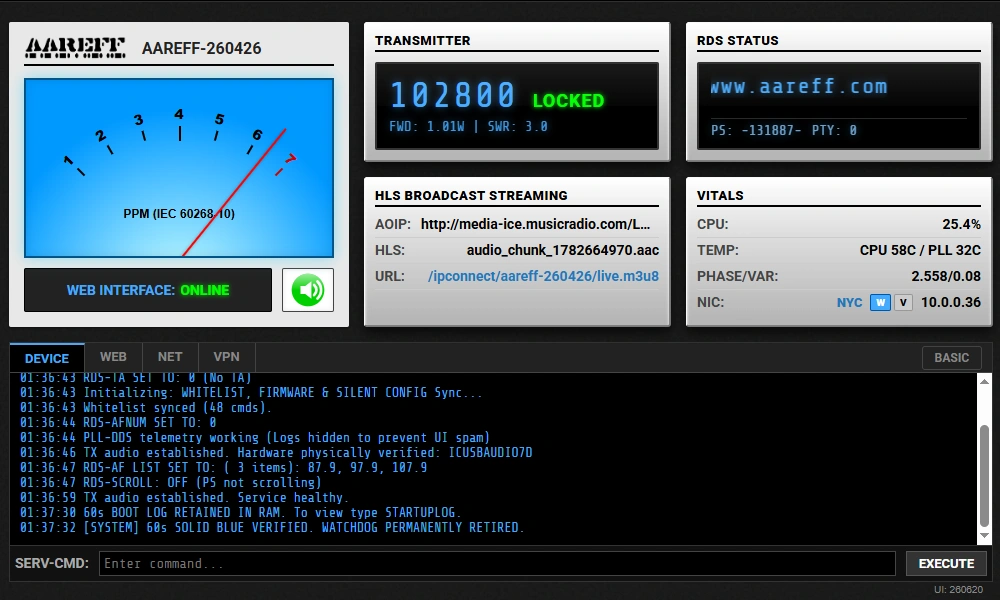
Task: Click the green LOCKED status text
Action: coord(568,101)
